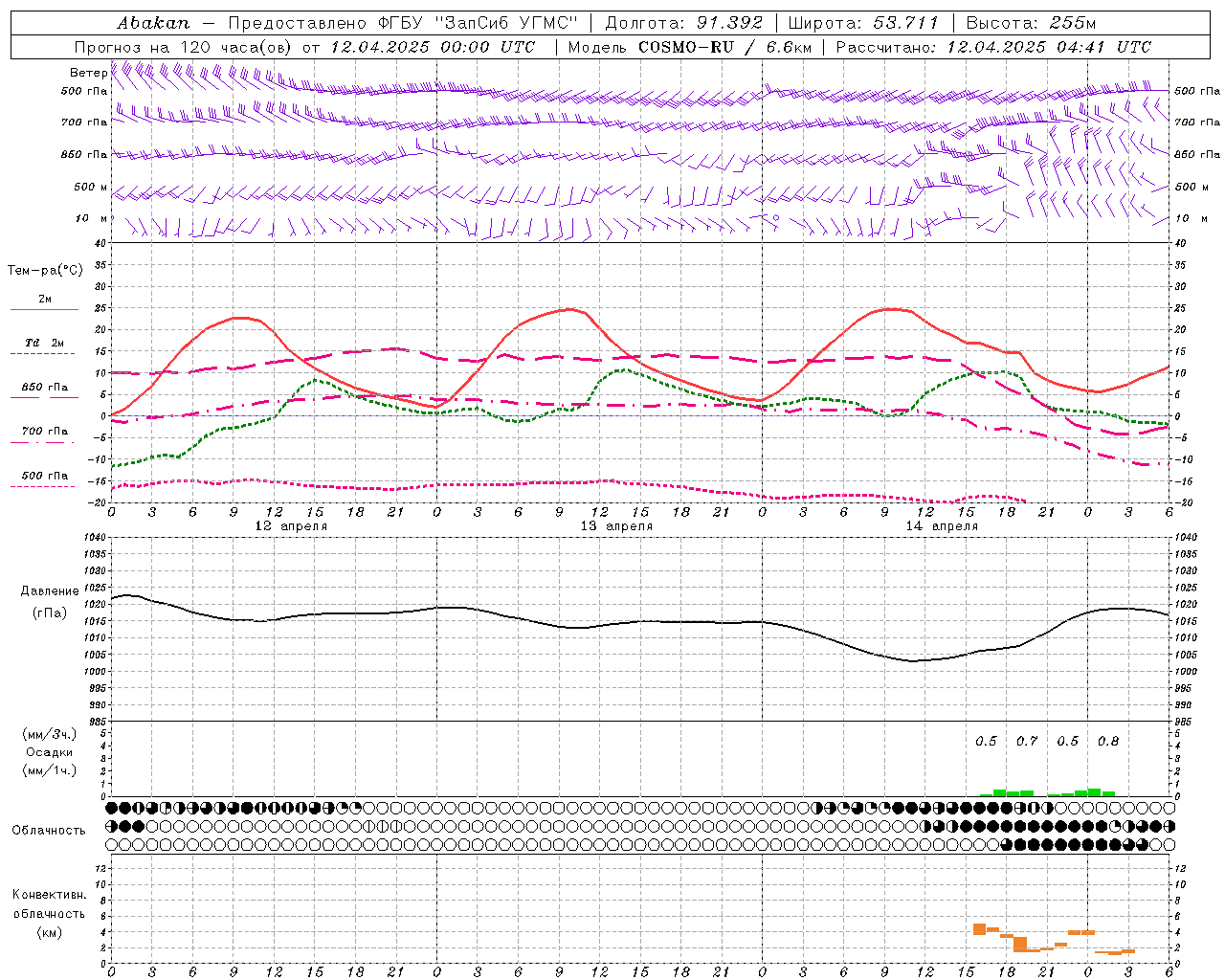
Task: Click the Конвективн. convective cloud label
Action: pos(49,895)
